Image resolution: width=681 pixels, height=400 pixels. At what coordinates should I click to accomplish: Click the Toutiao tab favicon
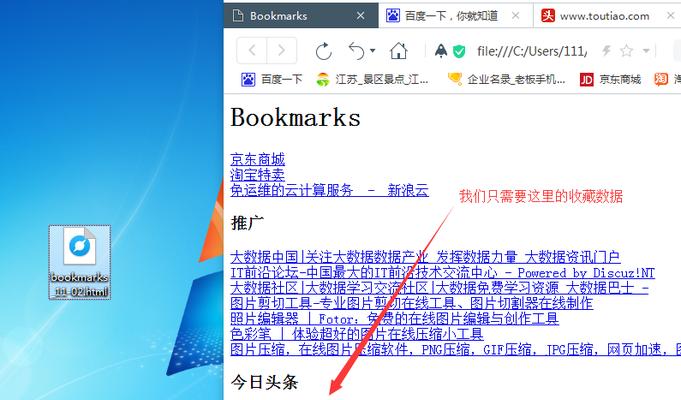point(548,16)
